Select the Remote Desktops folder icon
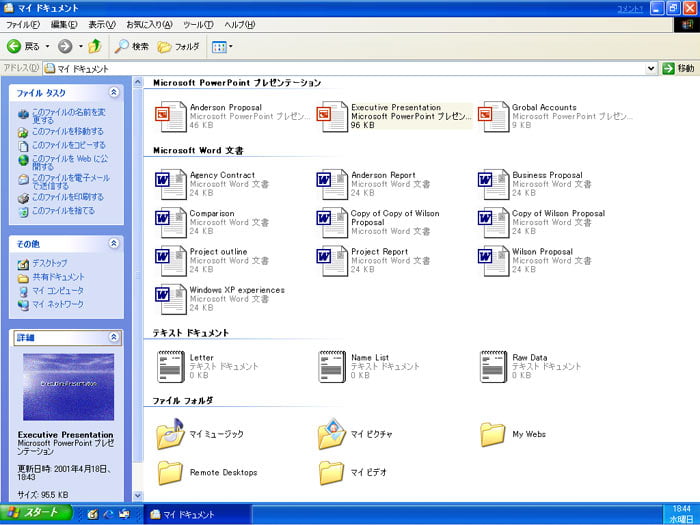 (x=170, y=473)
